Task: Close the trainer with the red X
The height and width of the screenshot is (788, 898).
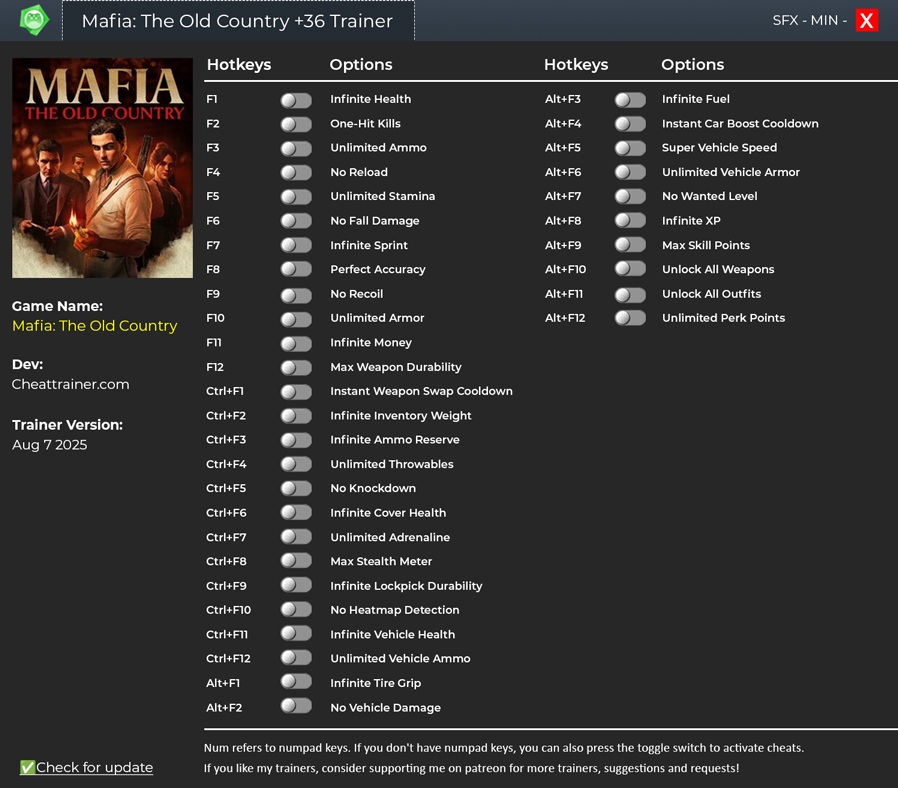Action: click(867, 21)
